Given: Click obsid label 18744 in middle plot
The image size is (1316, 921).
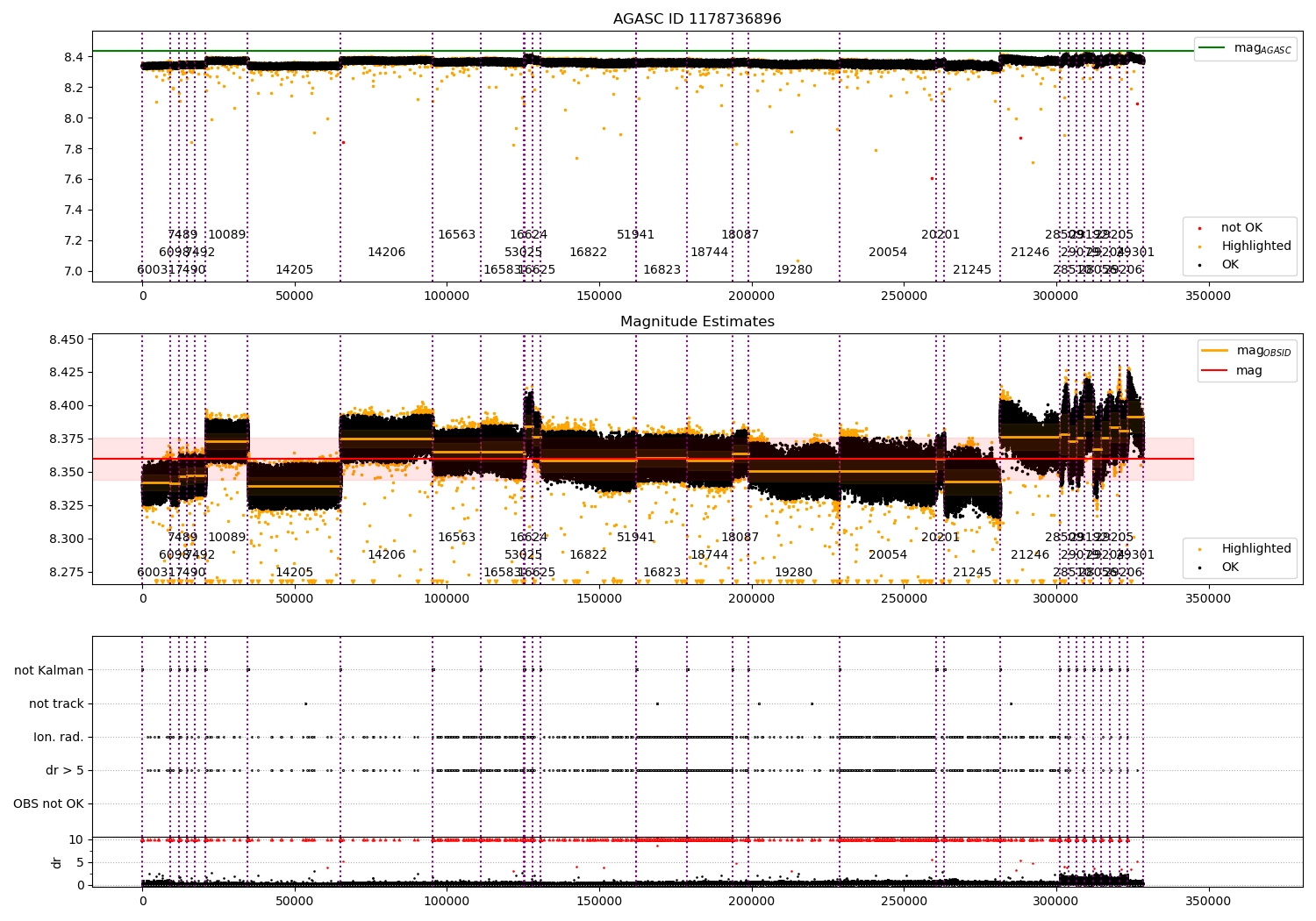Looking at the screenshot, I should coord(710,555).
